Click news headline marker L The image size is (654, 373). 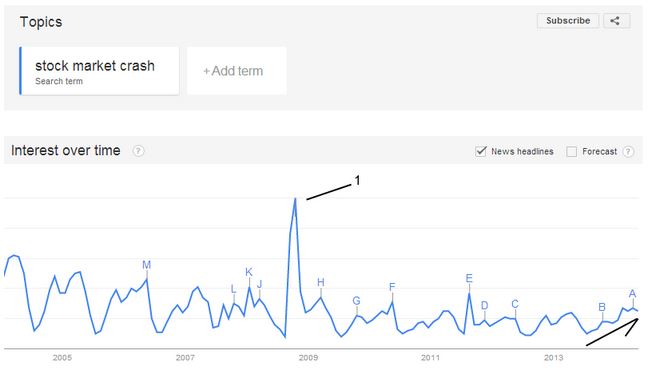pos(234,289)
